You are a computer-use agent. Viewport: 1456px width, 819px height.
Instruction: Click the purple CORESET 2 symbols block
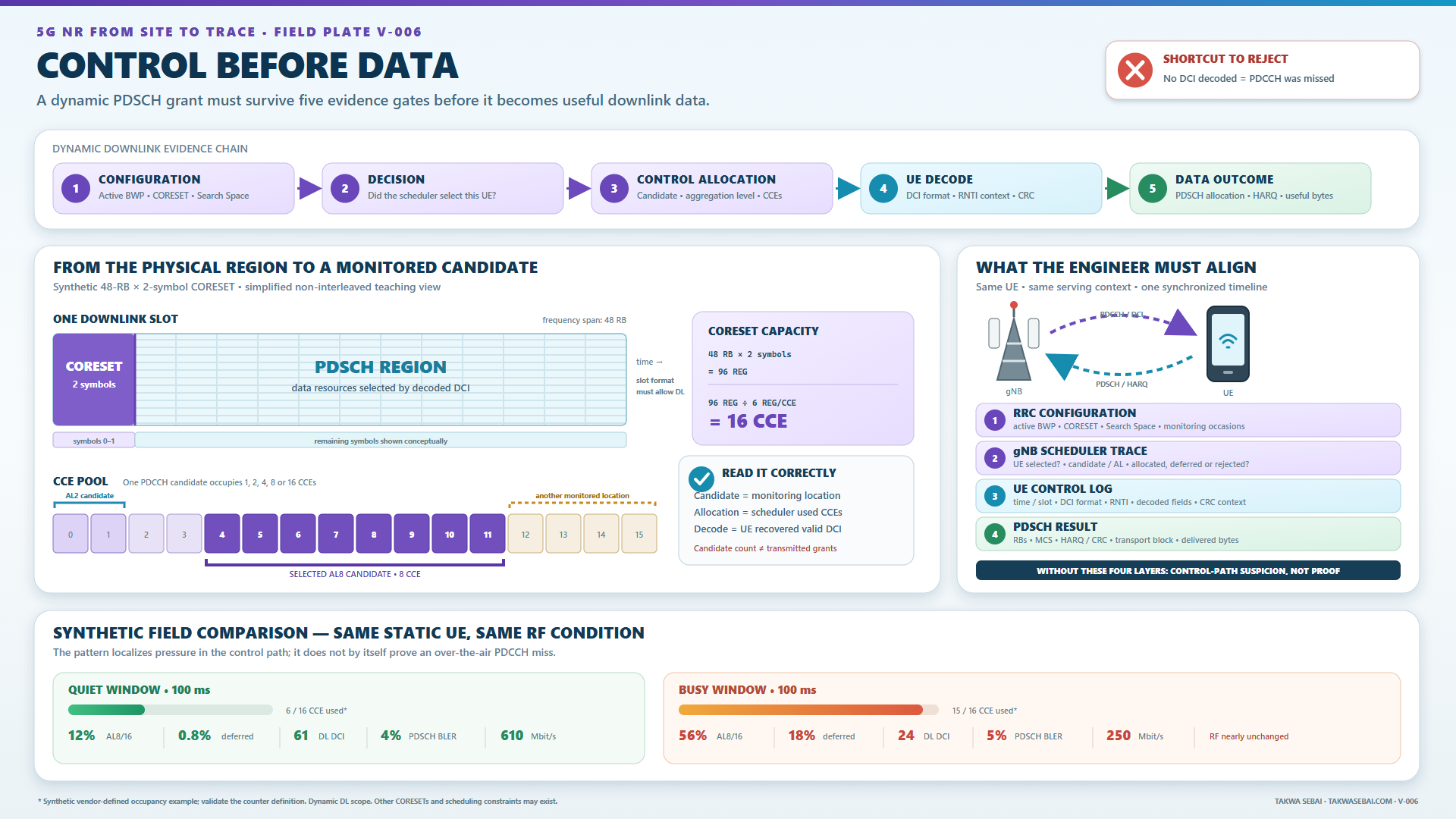coord(94,379)
